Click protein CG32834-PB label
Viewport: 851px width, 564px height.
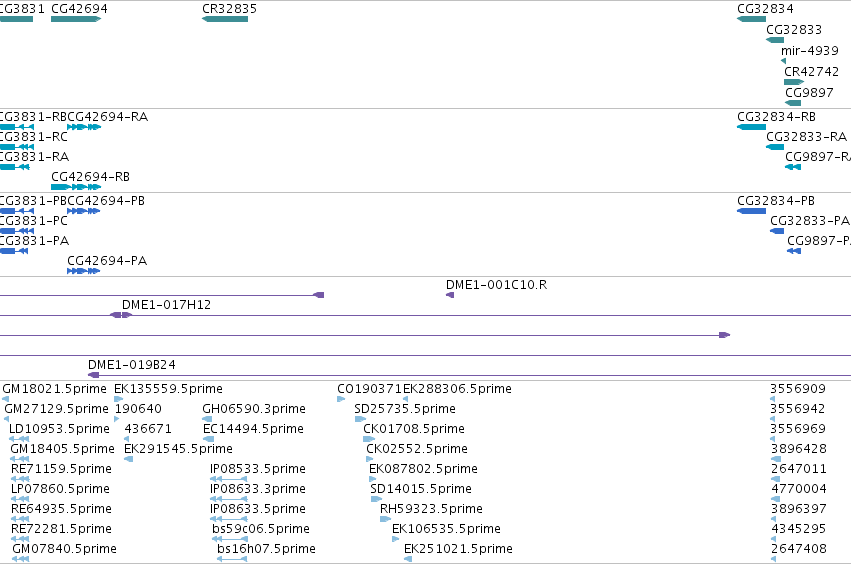pyautogui.click(x=776, y=201)
